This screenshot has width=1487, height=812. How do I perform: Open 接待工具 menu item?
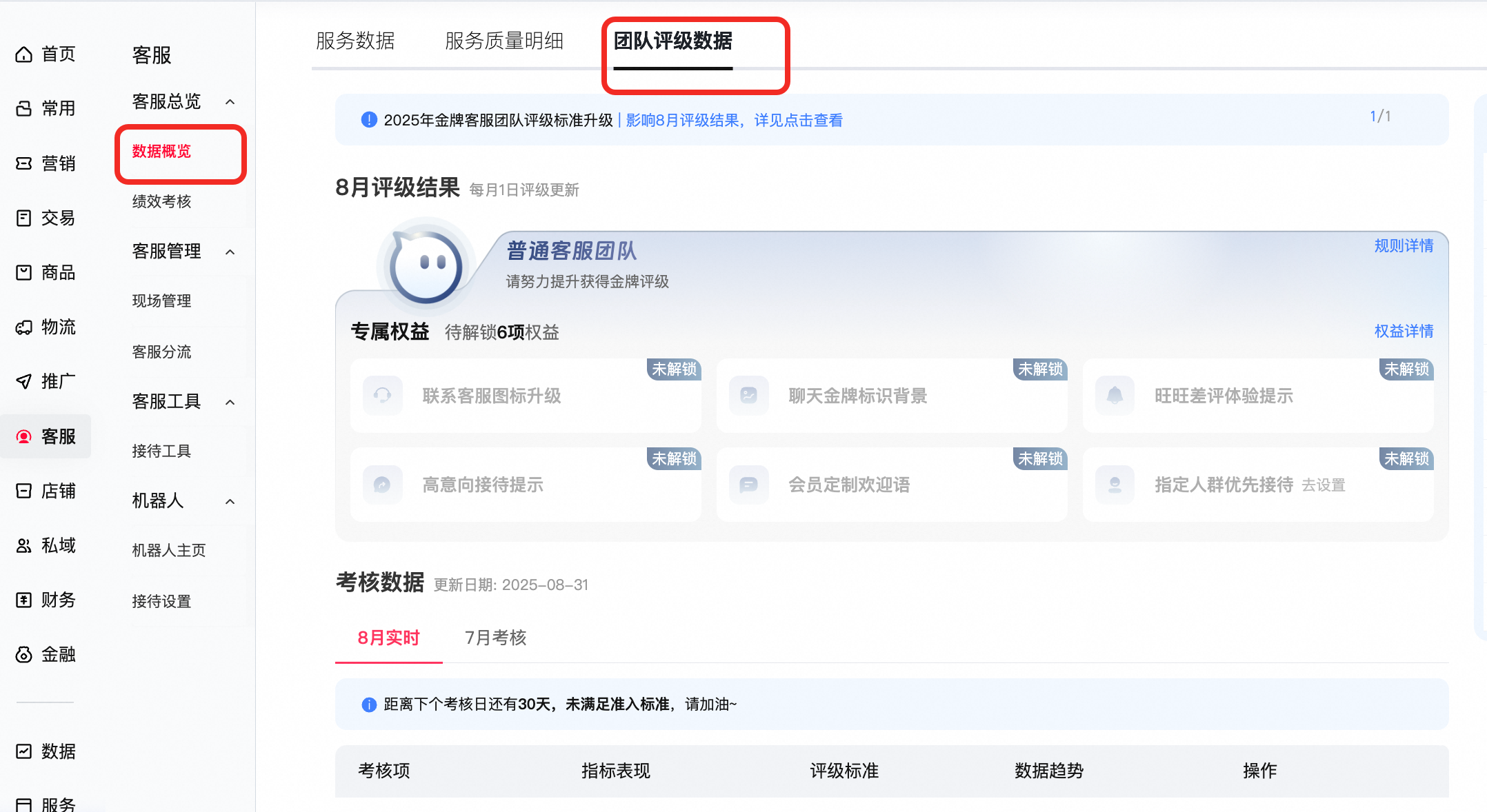(161, 451)
